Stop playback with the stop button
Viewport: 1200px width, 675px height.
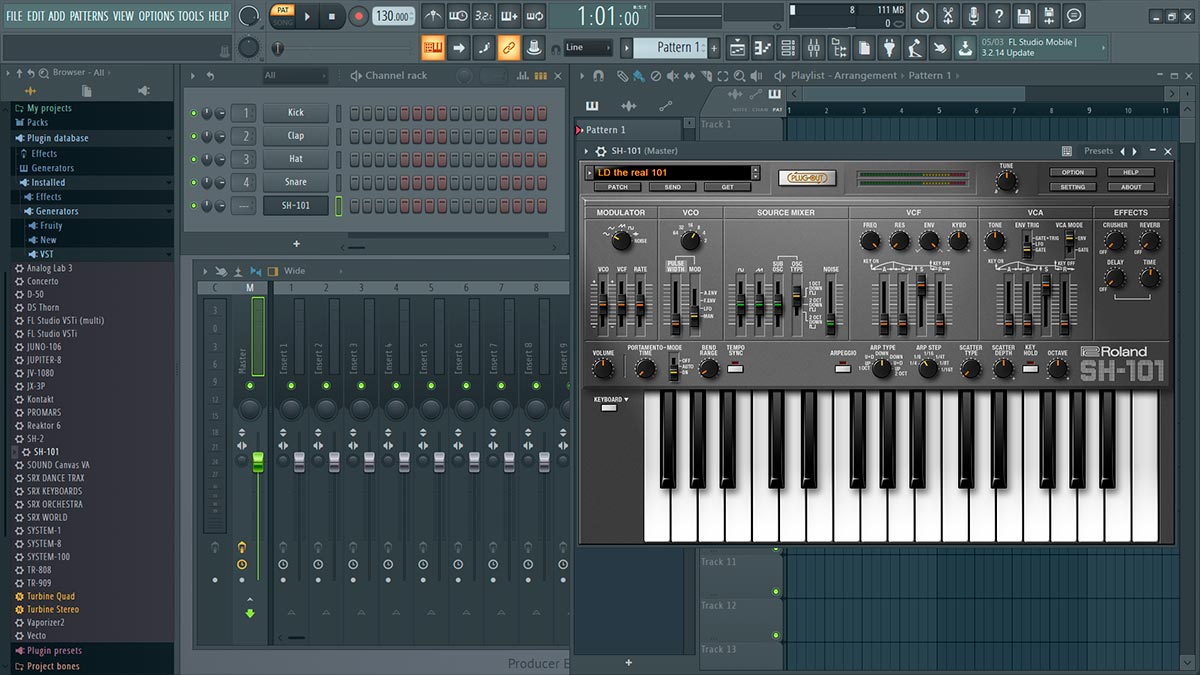pyautogui.click(x=332, y=16)
